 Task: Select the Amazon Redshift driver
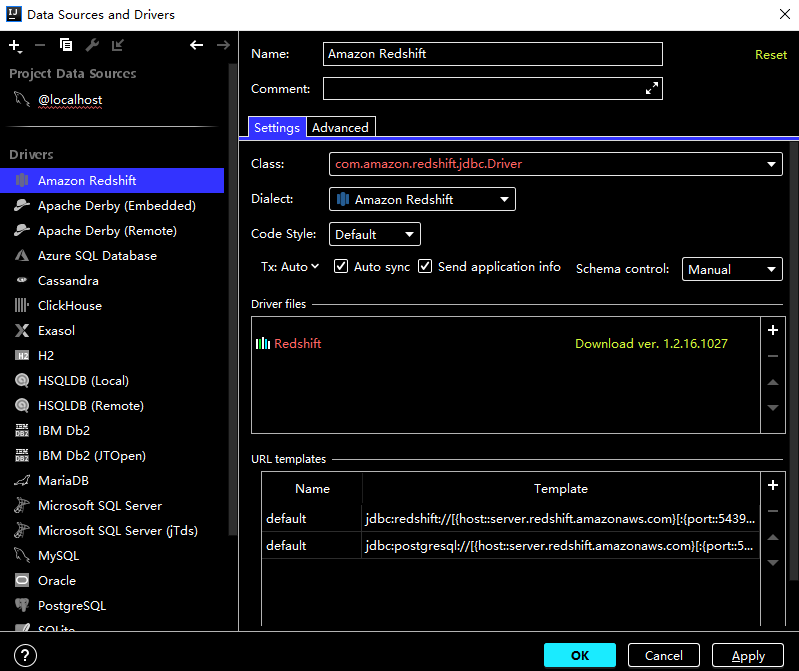tap(112, 180)
